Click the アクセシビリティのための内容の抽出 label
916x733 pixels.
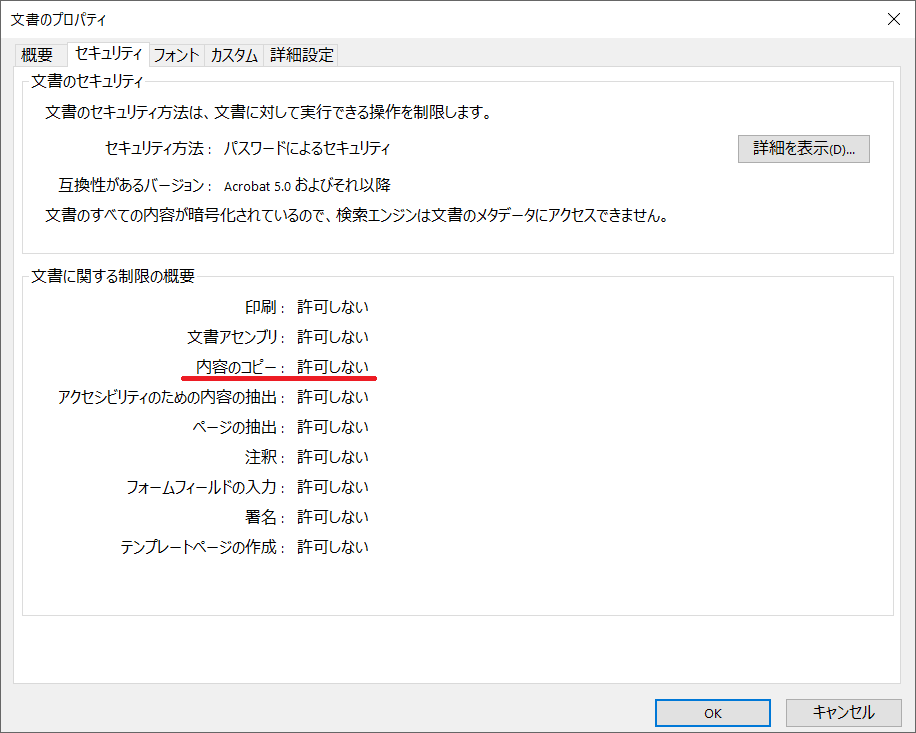coord(172,397)
